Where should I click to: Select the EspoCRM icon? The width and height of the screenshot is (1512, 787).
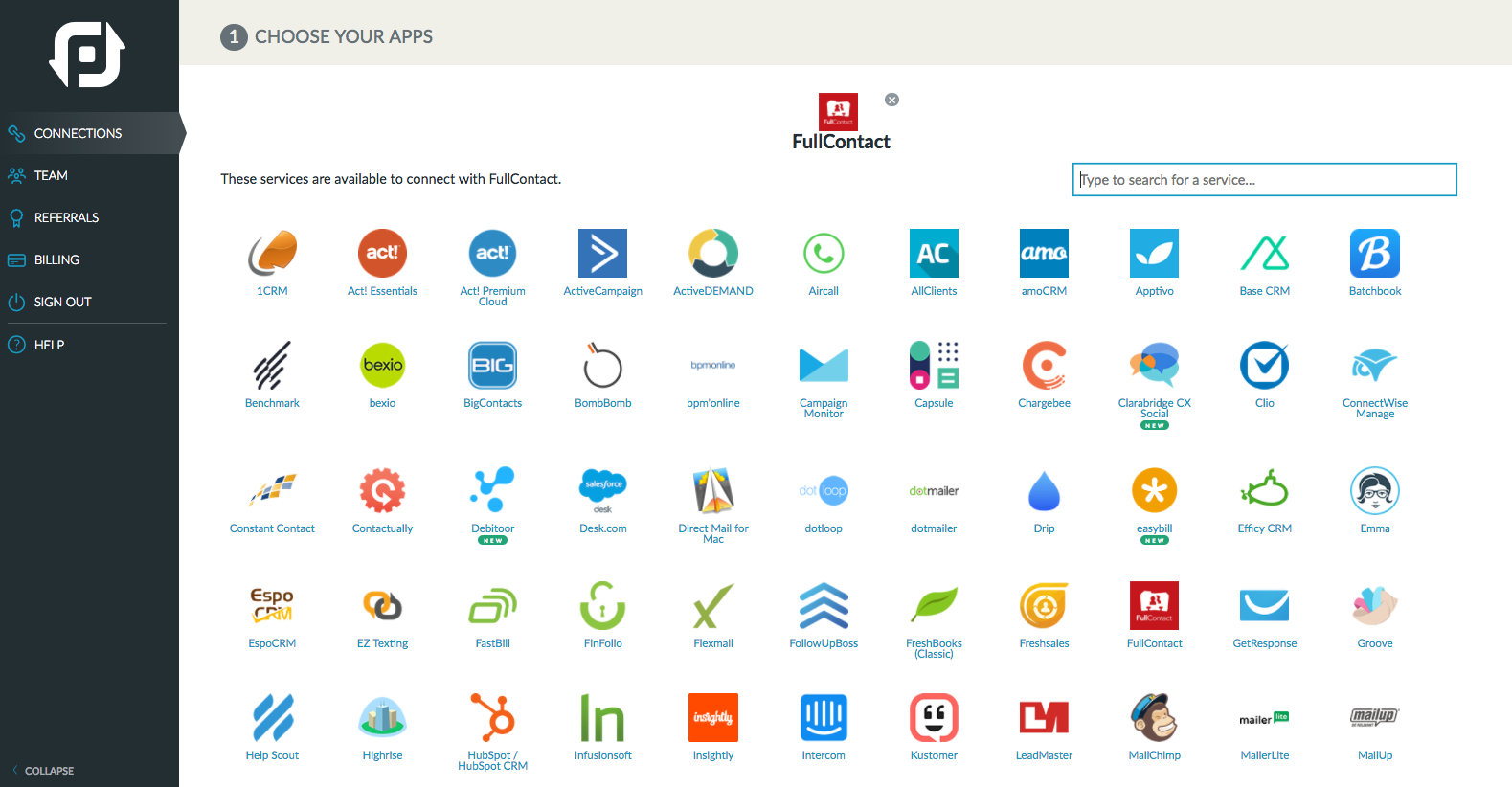pyautogui.click(x=272, y=605)
